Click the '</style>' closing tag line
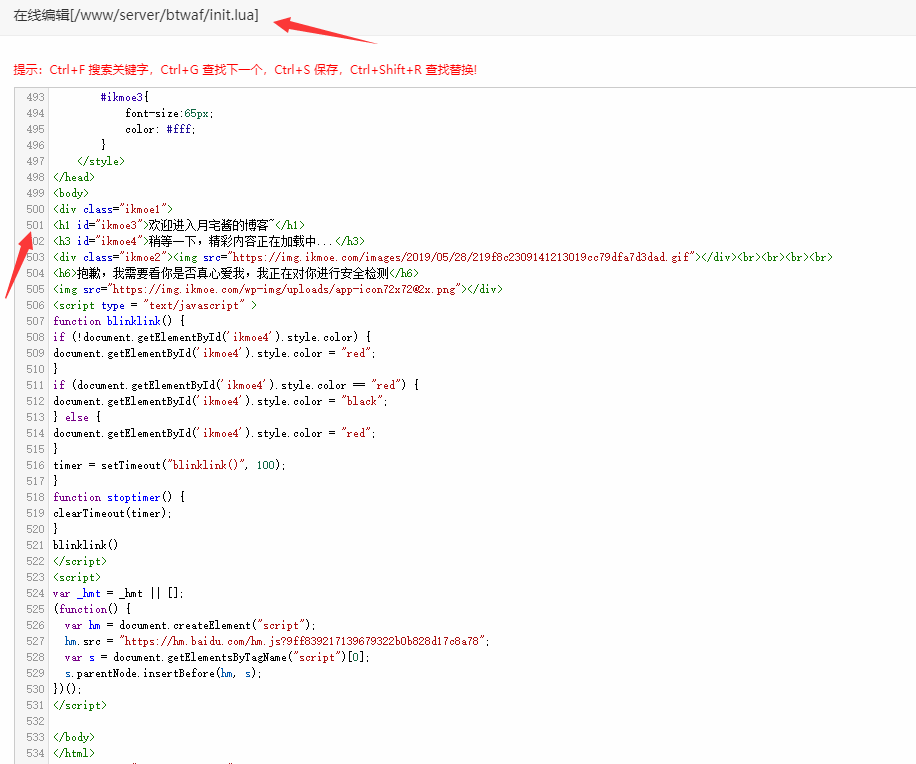The width and height of the screenshot is (916, 764). click(x=100, y=161)
